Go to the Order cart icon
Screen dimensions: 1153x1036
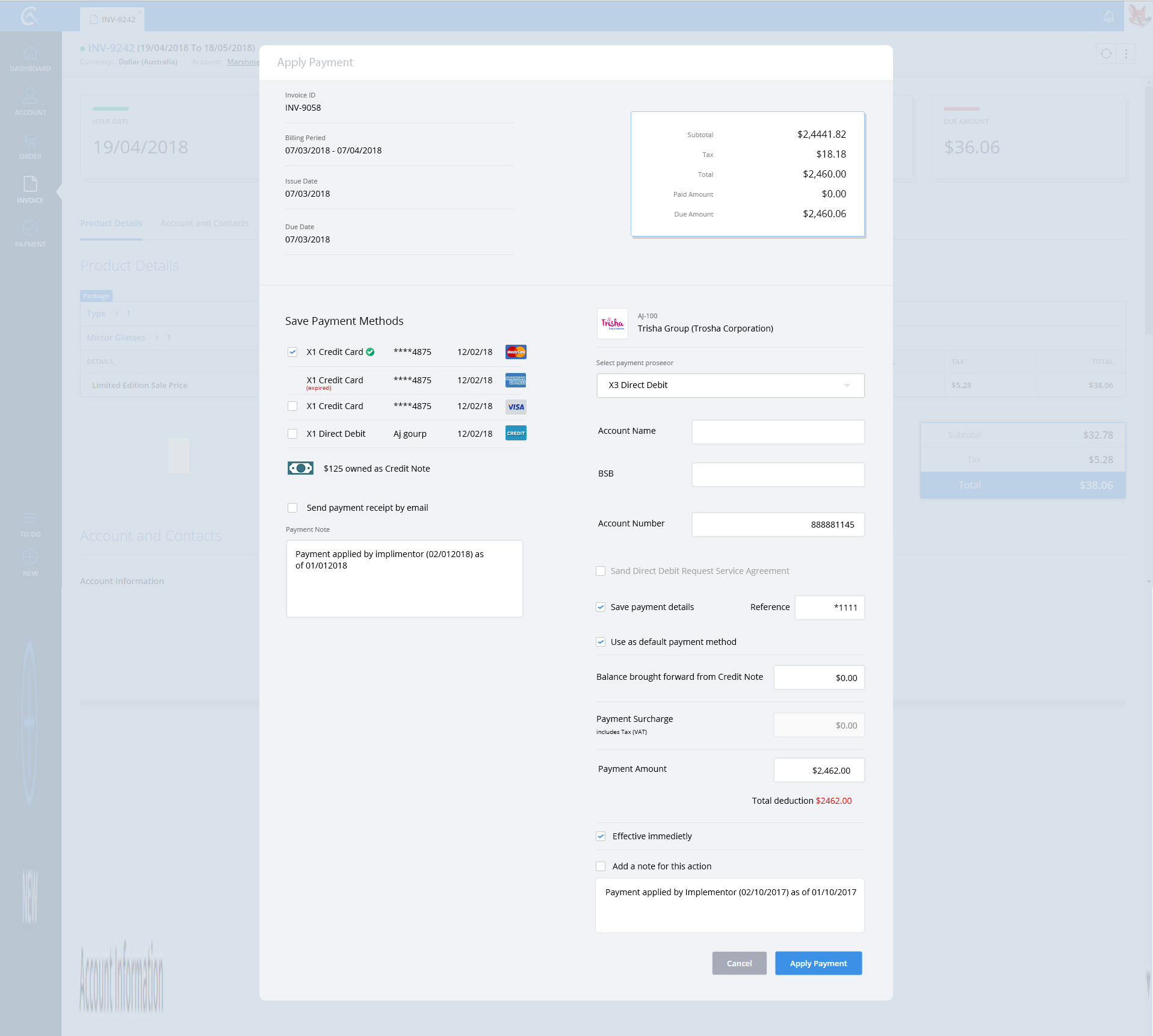(x=30, y=141)
